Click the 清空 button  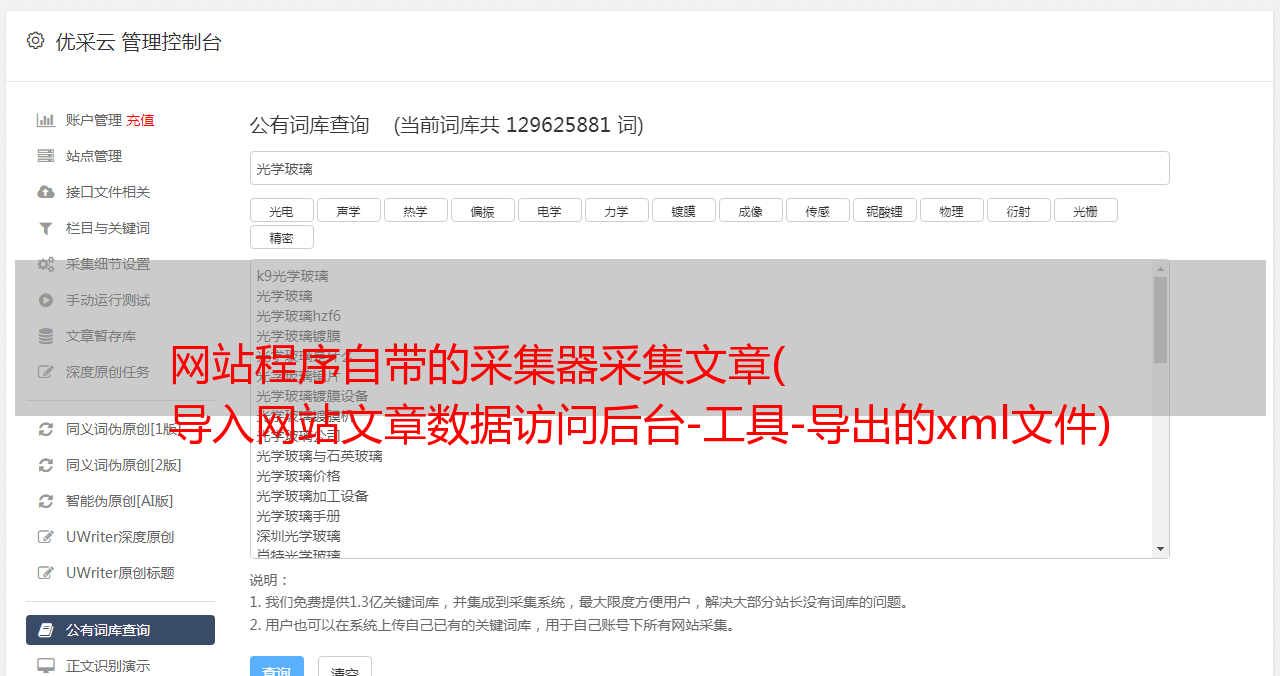click(345, 667)
